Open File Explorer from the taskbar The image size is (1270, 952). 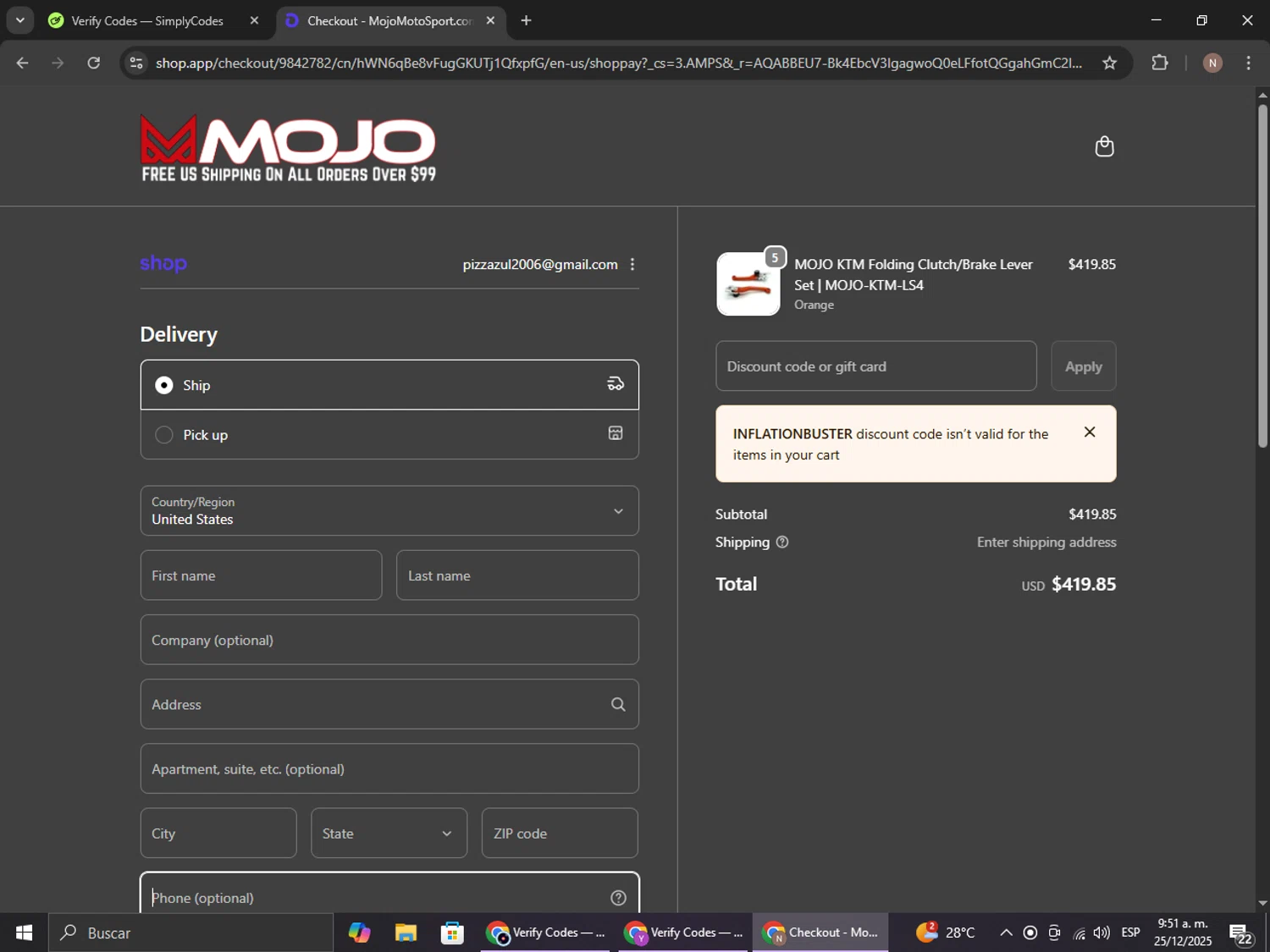(x=406, y=933)
